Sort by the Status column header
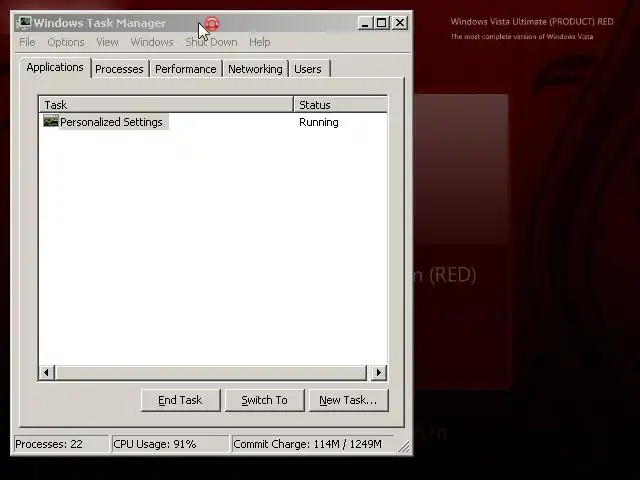 pos(340,104)
